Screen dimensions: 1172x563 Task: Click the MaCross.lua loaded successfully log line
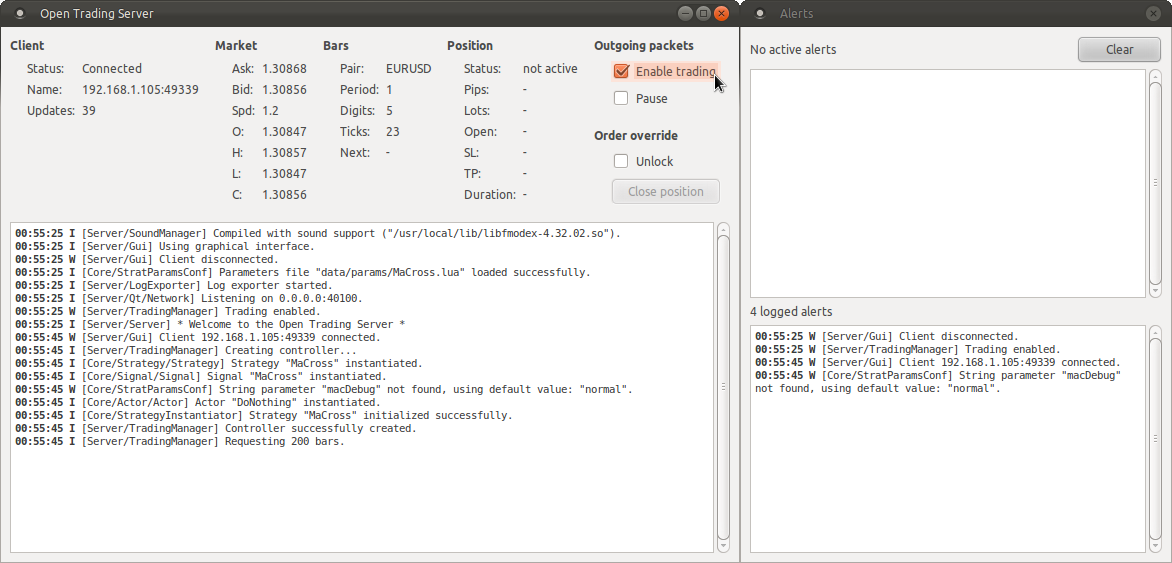(303, 272)
